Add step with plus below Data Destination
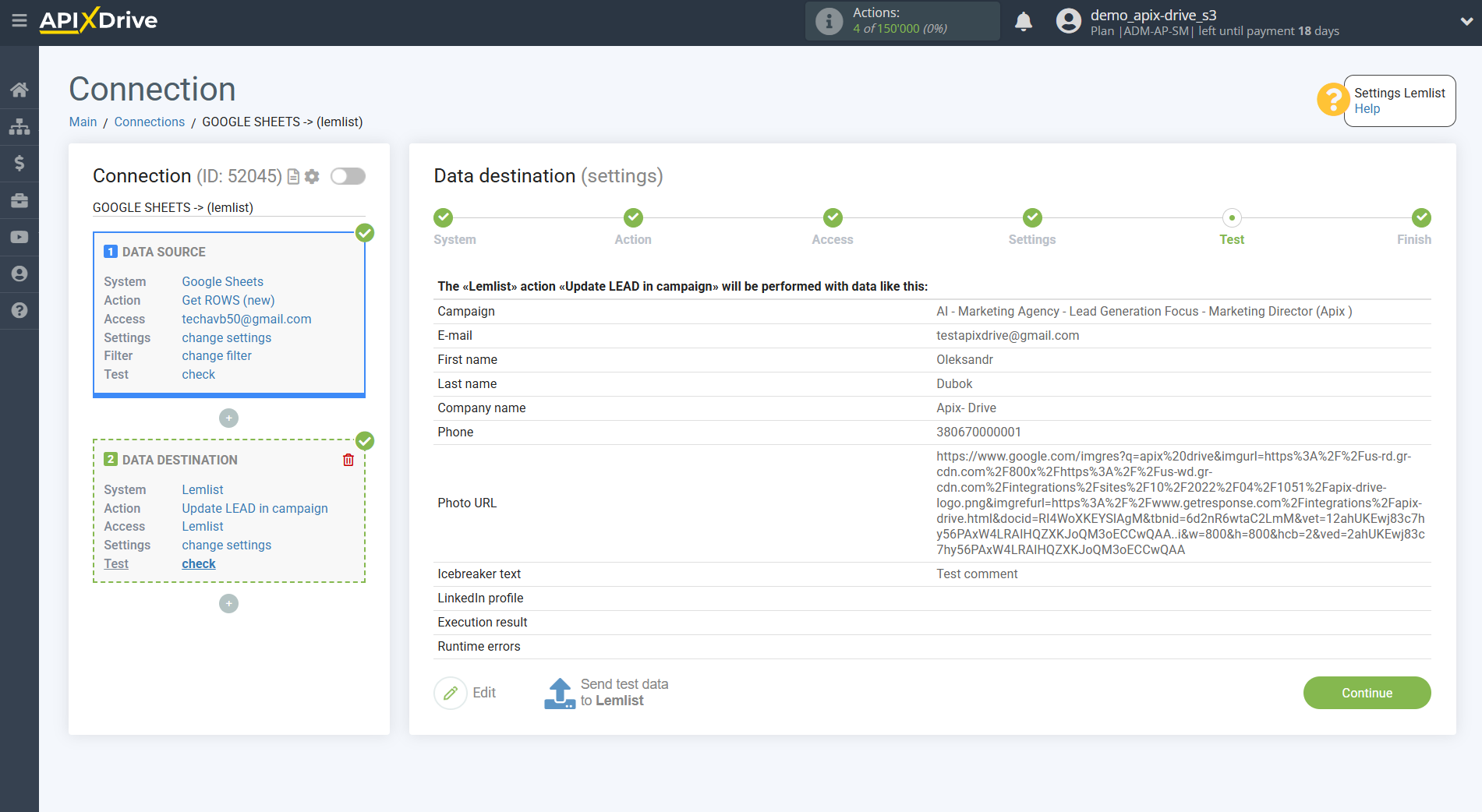Screen dimensions: 1482x812 coord(228,604)
